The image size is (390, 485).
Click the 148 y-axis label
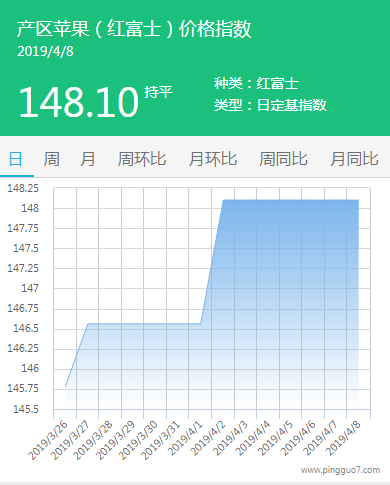click(30, 208)
